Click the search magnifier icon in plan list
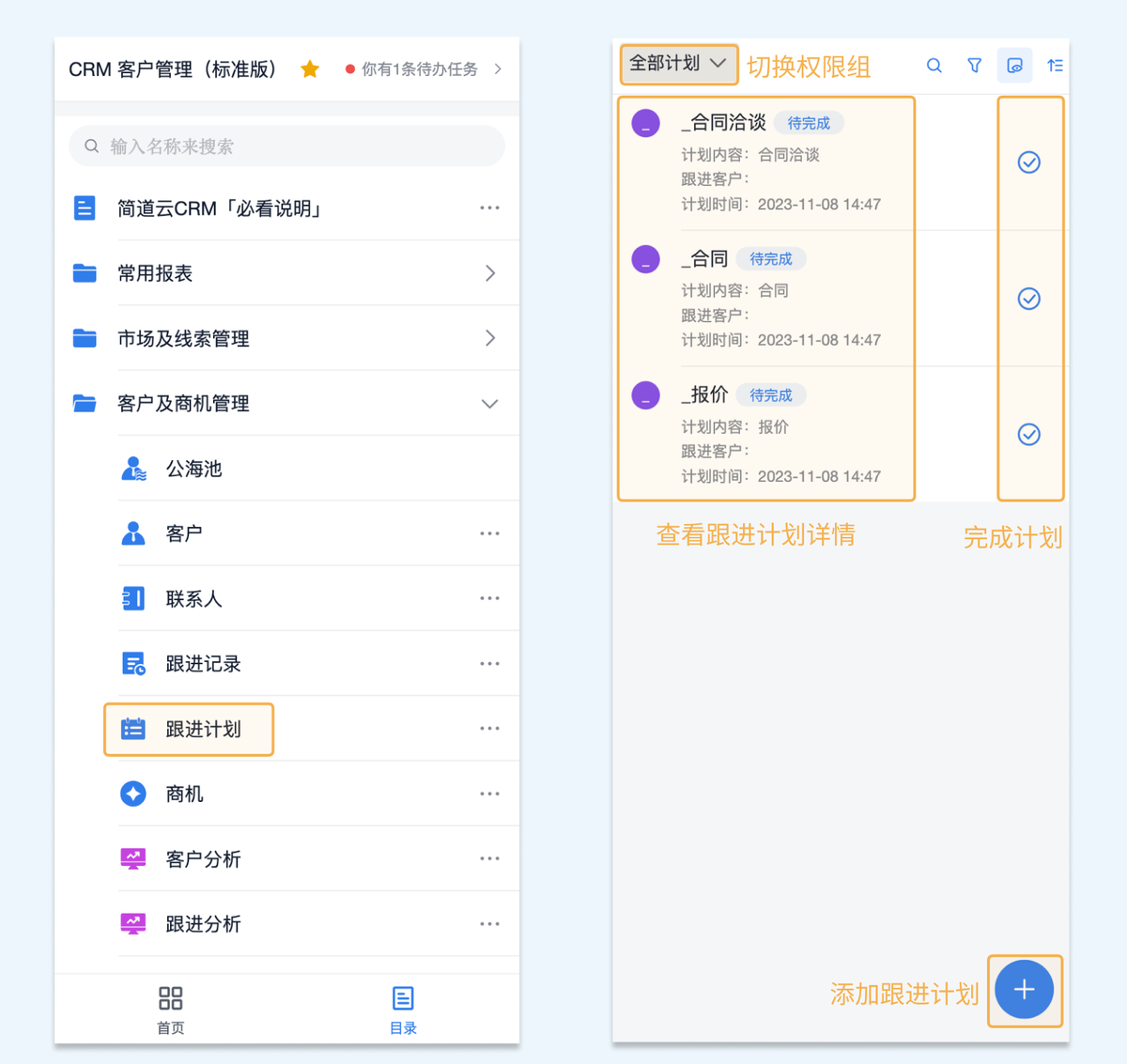This screenshot has height=1064, width=1127. click(x=934, y=66)
